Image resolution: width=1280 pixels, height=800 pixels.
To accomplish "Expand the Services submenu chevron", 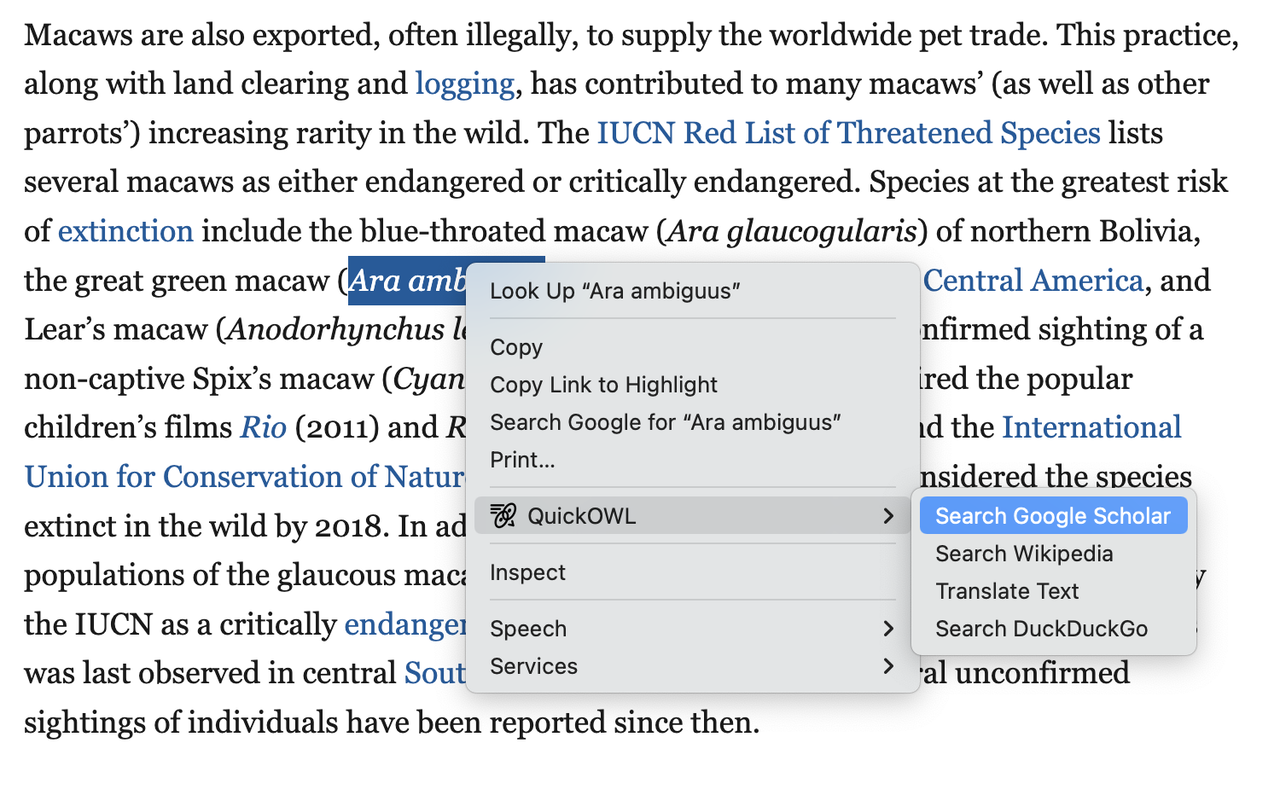I will point(888,666).
